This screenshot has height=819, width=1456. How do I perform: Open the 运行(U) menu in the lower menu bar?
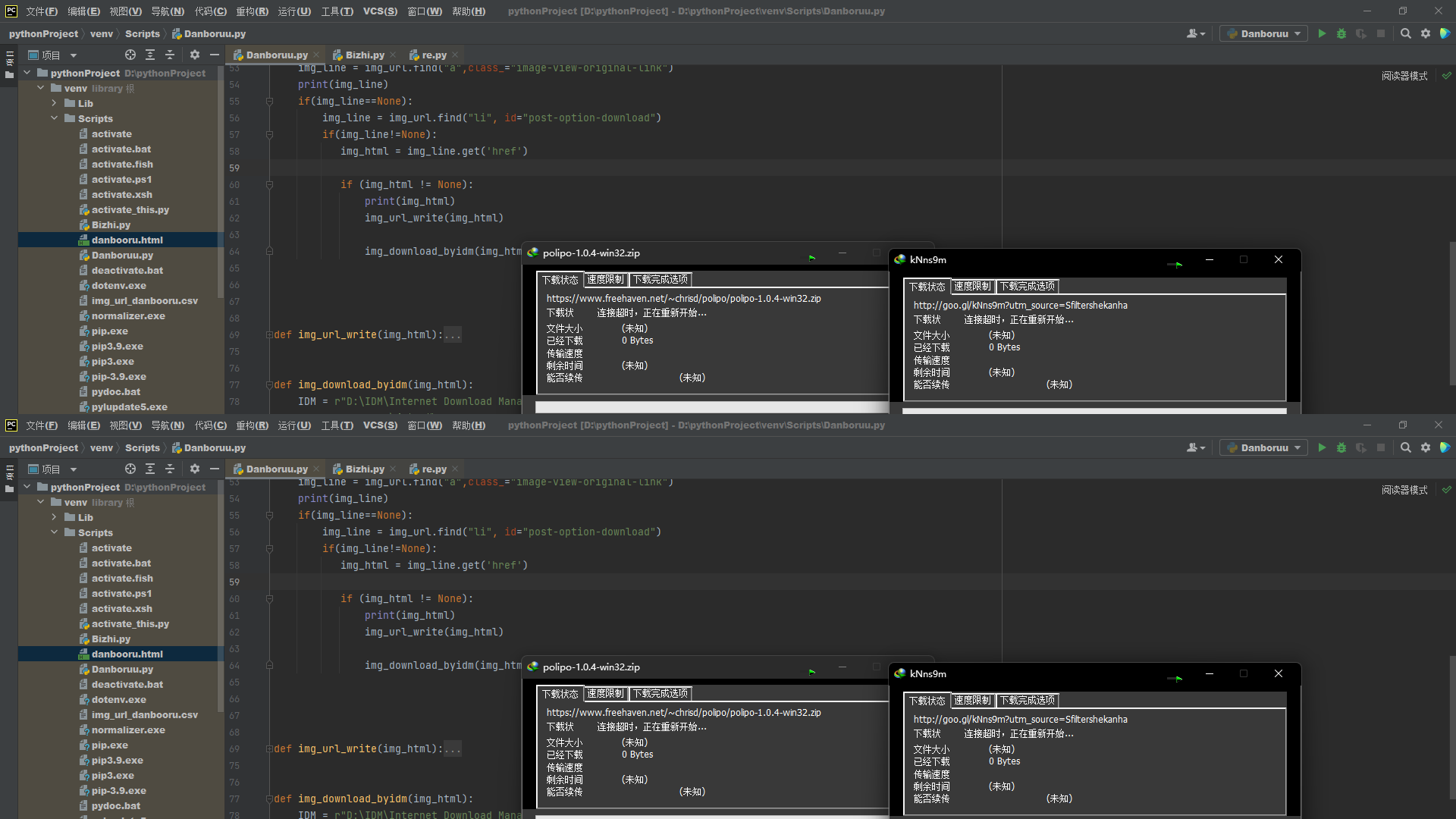(x=294, y=425)
